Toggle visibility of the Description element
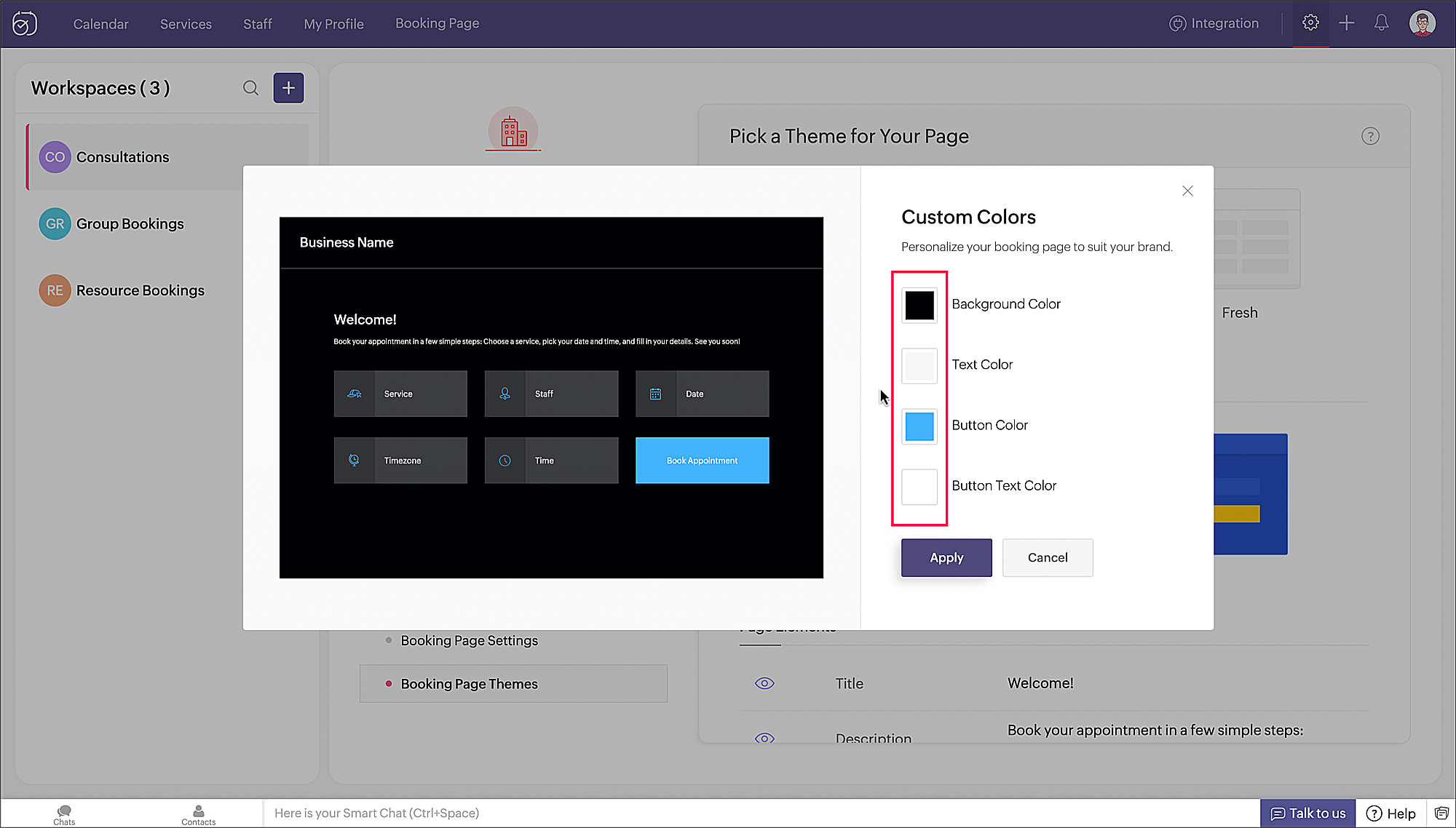 click(x=764, y=738)
